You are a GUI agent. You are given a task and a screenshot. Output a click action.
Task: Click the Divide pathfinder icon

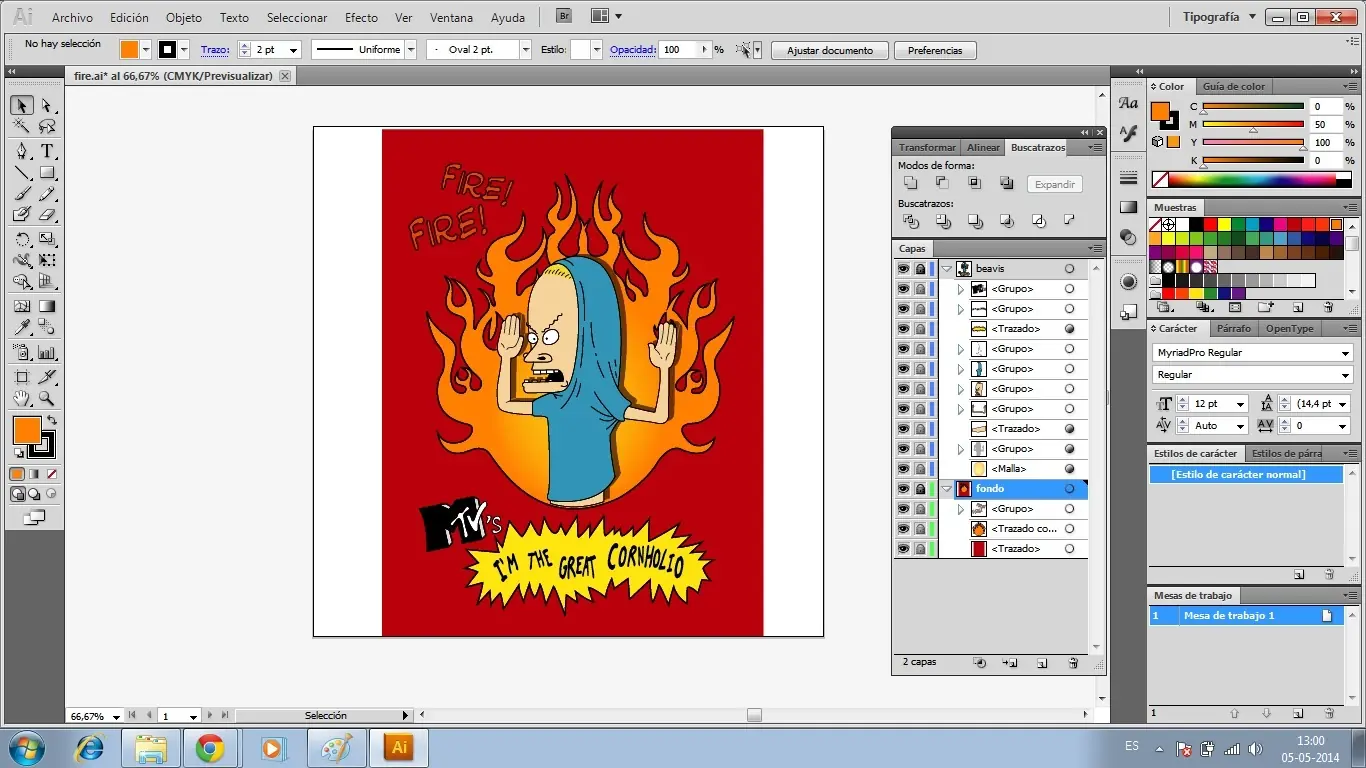[910, 221]
